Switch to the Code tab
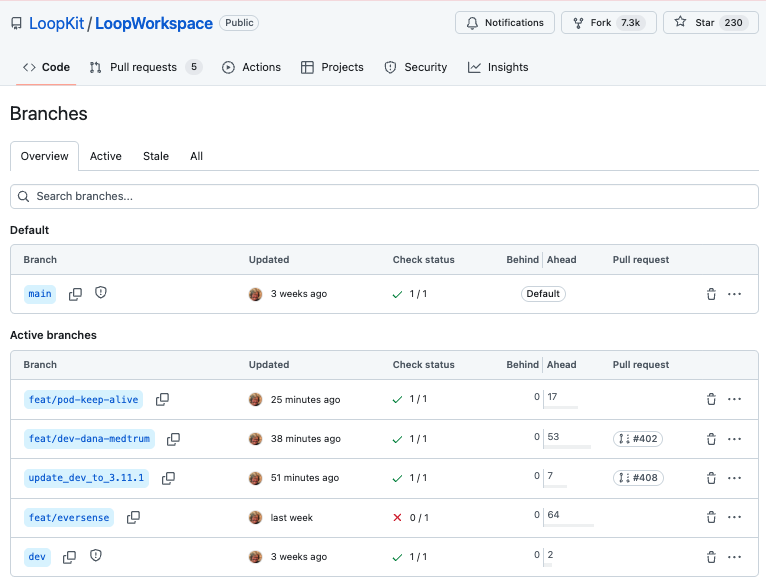The image size is (766, 585). click(x=46, y=67)
